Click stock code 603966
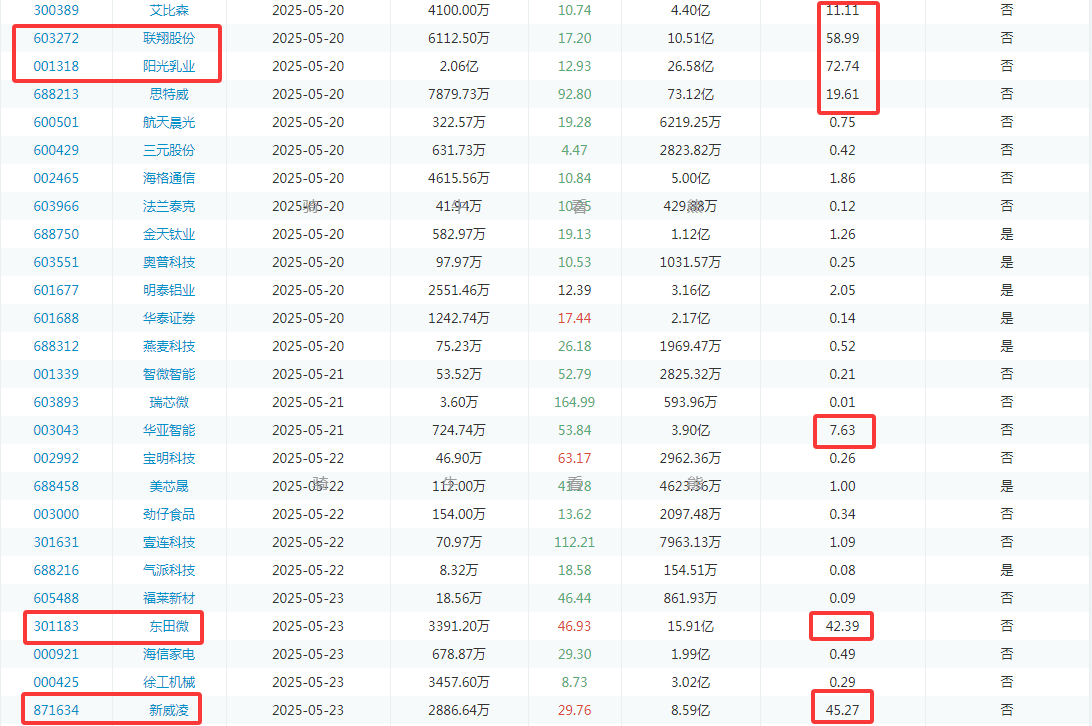 56,206
